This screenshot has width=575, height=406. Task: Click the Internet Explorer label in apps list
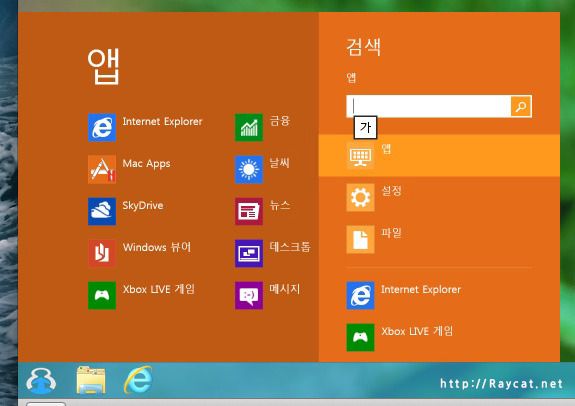point(162,121)
